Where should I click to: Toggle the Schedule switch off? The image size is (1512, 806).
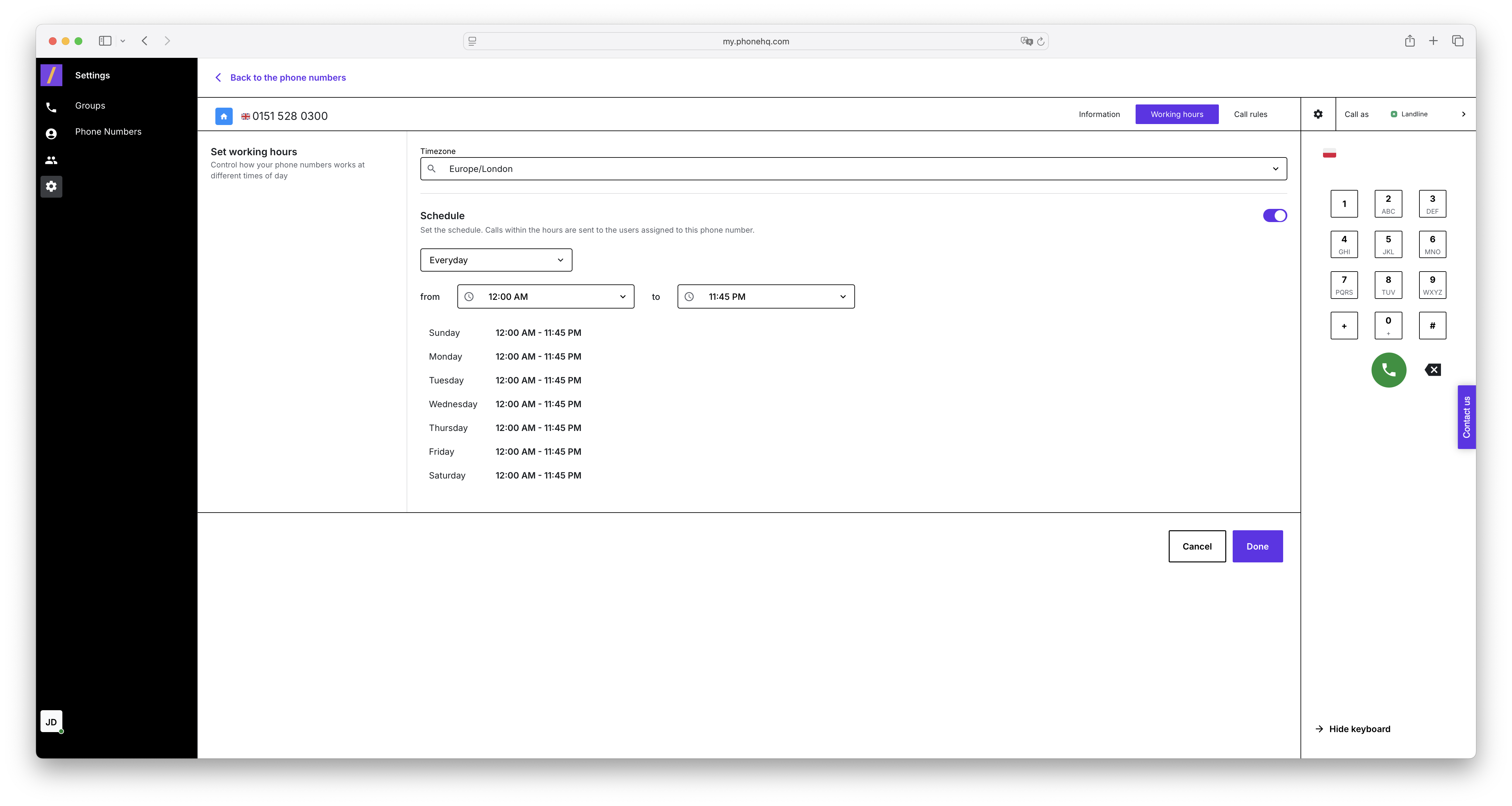coord(1275,215)
